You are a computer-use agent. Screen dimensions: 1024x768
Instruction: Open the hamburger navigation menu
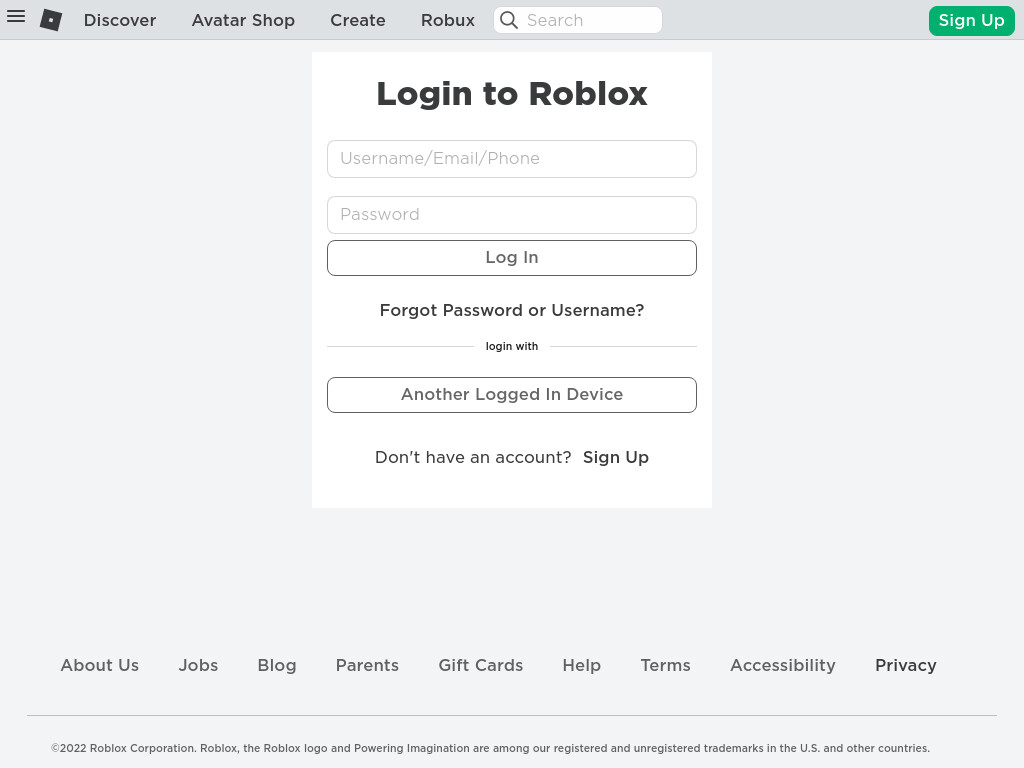[x=16, y=17]
